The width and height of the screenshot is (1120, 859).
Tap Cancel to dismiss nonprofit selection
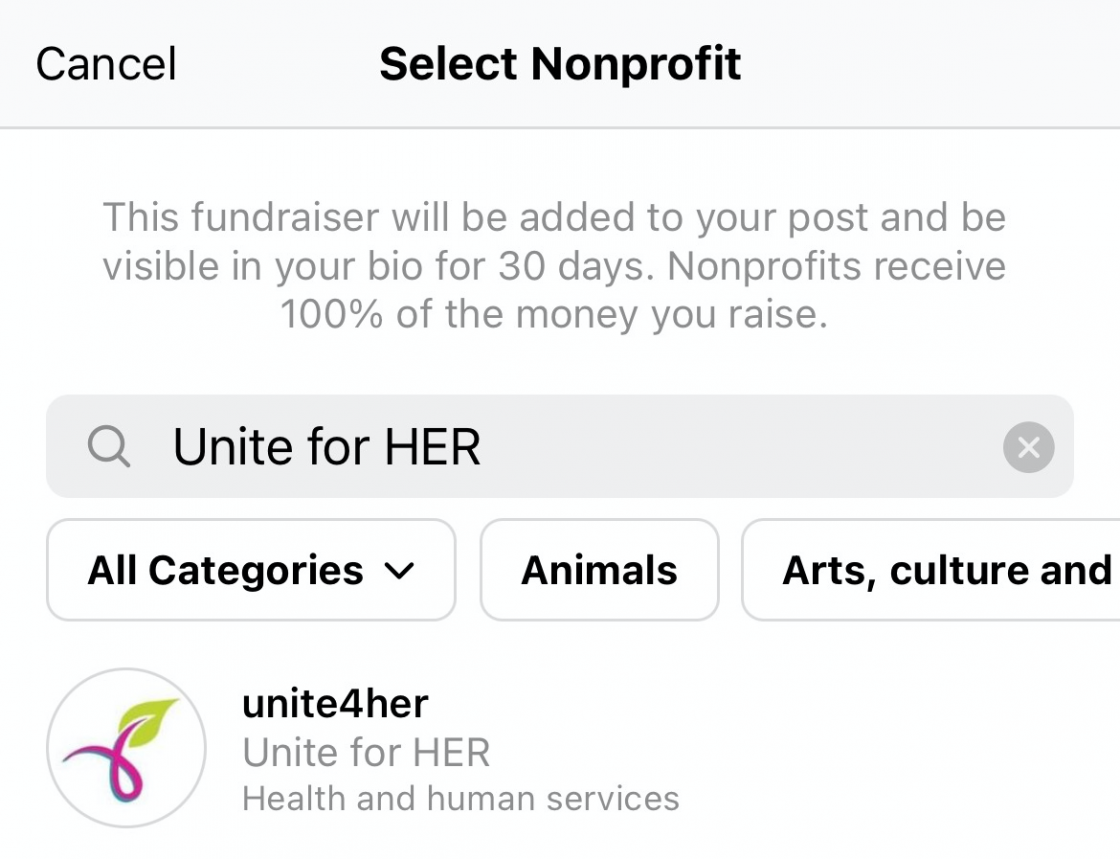click(x=106, y=64)
